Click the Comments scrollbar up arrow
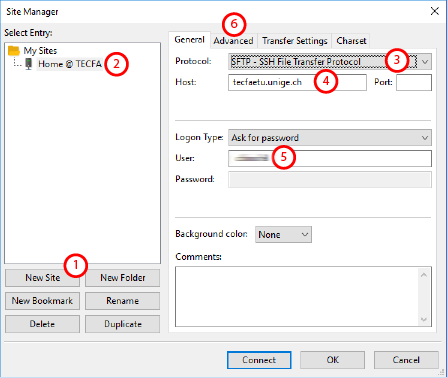This screenshot has height=378, width=447. [x=424, y=275]
